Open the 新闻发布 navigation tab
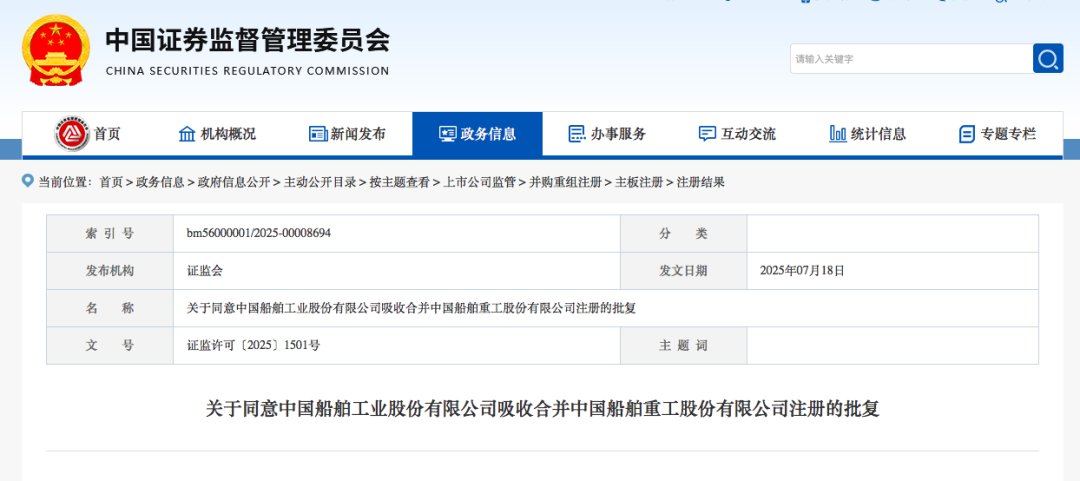 347,134
